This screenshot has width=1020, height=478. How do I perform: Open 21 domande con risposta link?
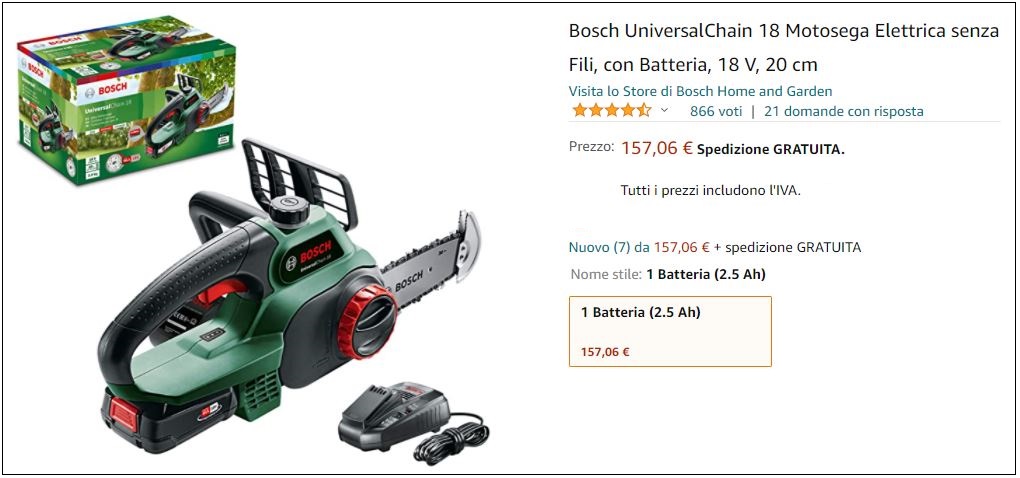(844, 111)
